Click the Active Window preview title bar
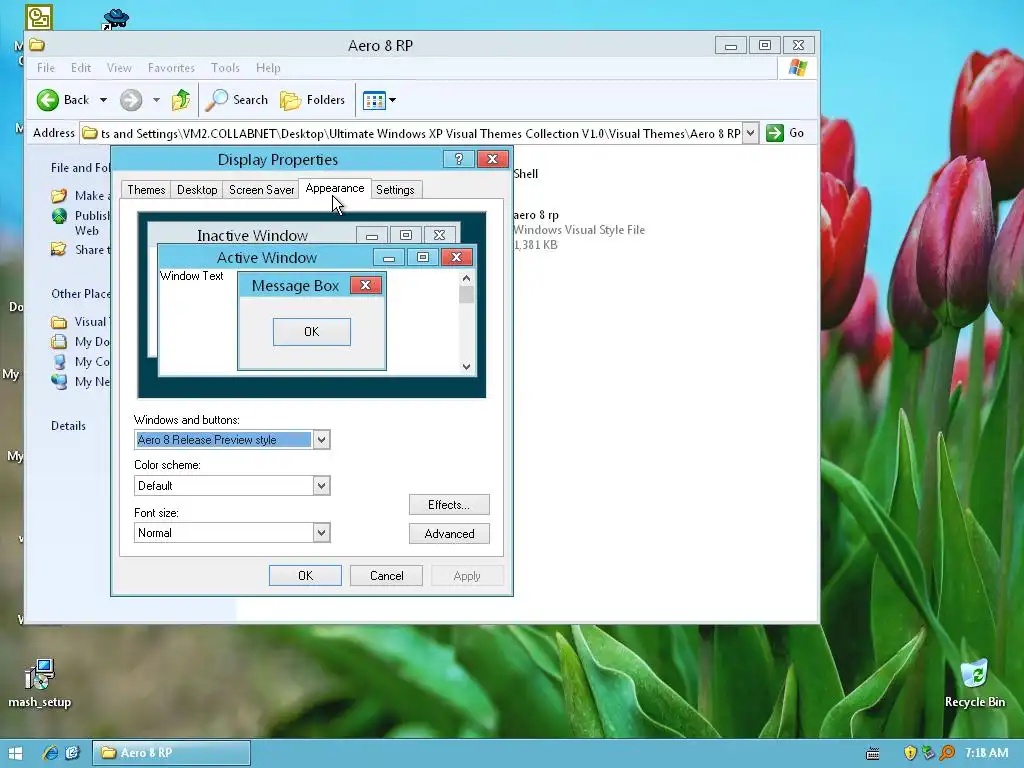The height and width of the screenshot is (768, 1024). 266,257
